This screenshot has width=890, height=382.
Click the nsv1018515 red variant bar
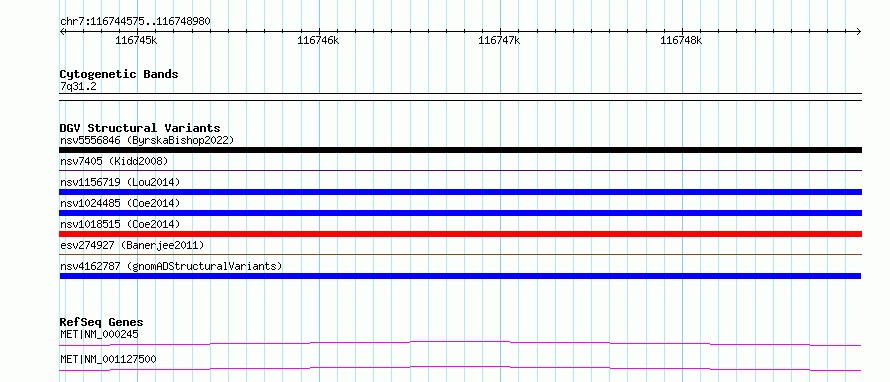[x=460, y=234]
